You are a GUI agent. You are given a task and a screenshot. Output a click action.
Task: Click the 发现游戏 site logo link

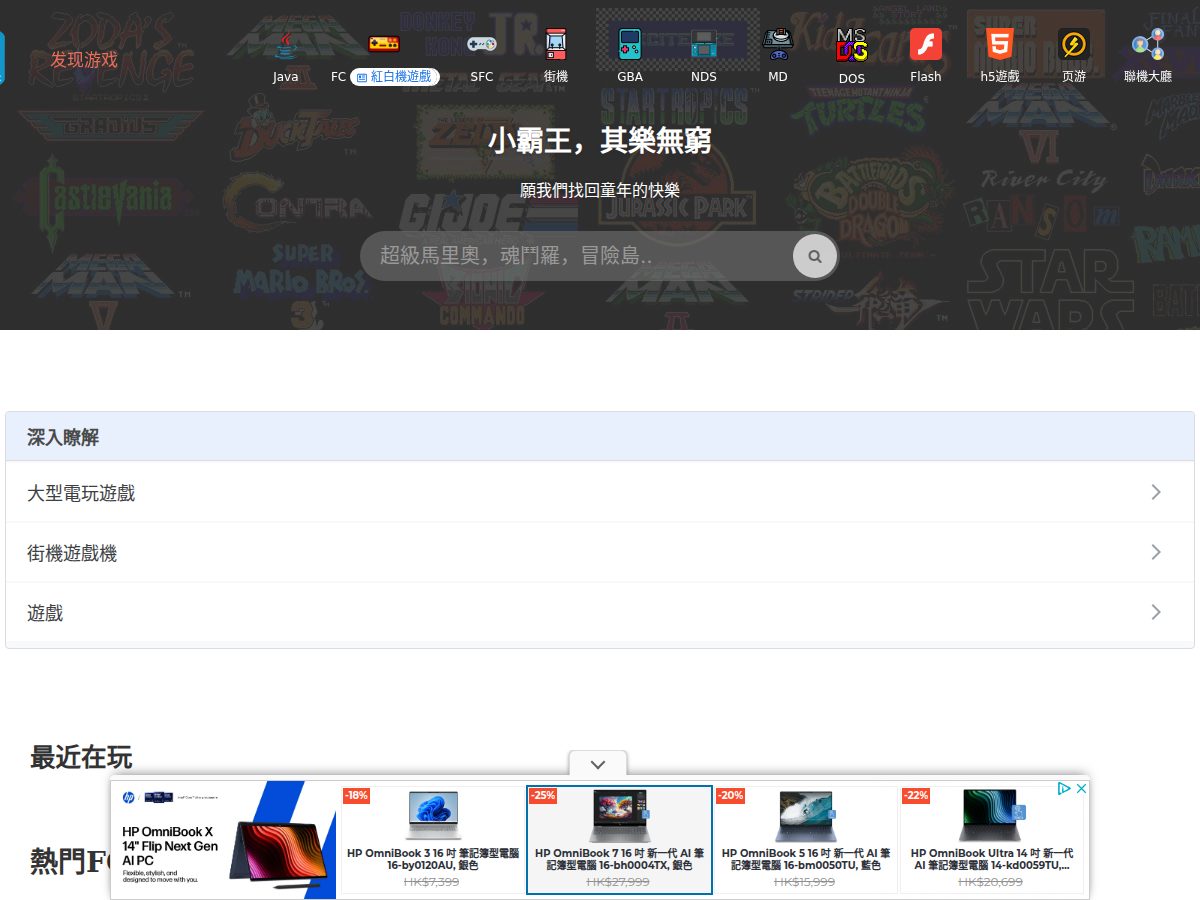click(84, 60)
